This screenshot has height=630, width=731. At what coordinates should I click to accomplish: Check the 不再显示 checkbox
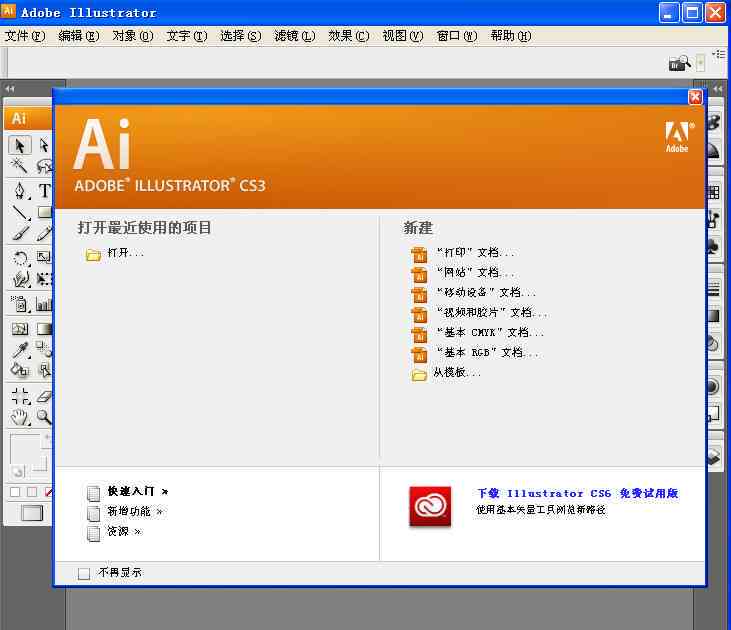point(84,573)
